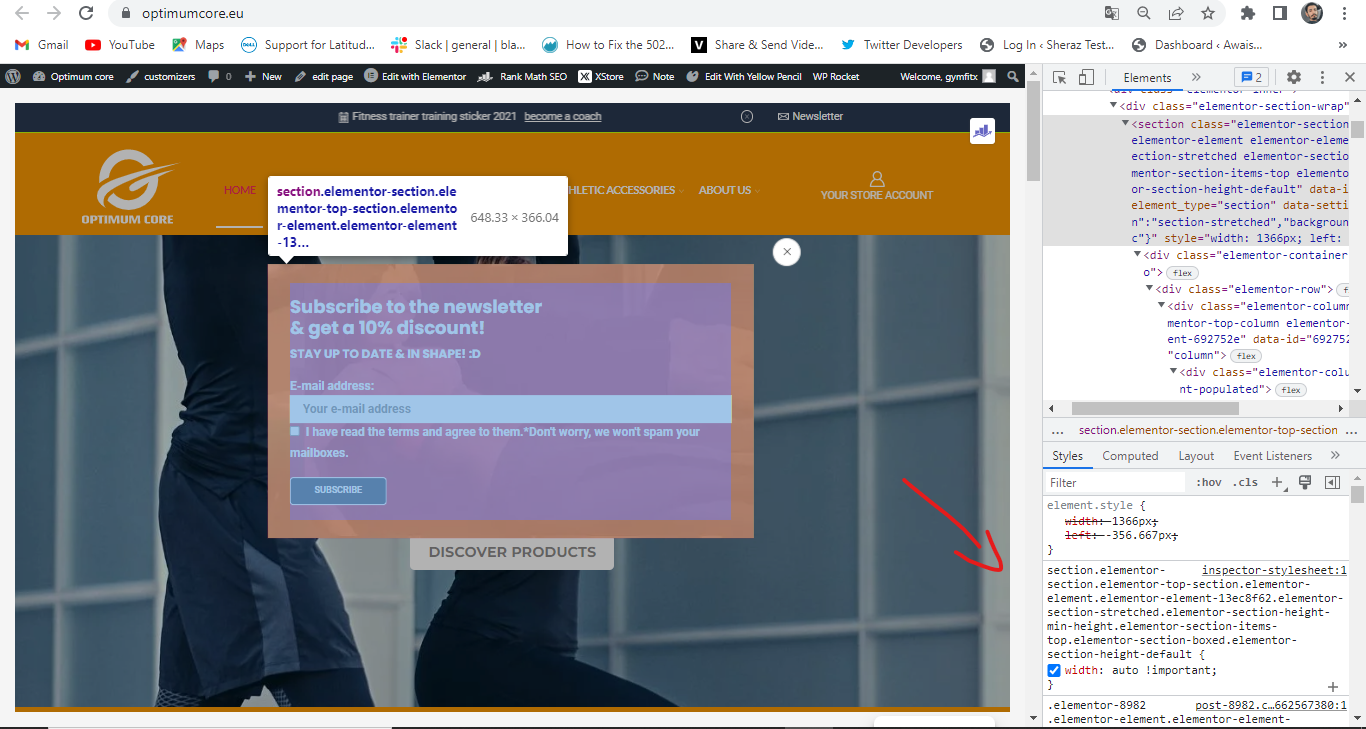Click Edit with Elementor
The image size is (1366, 729).
pyautogui.click(x=415, y=76)
